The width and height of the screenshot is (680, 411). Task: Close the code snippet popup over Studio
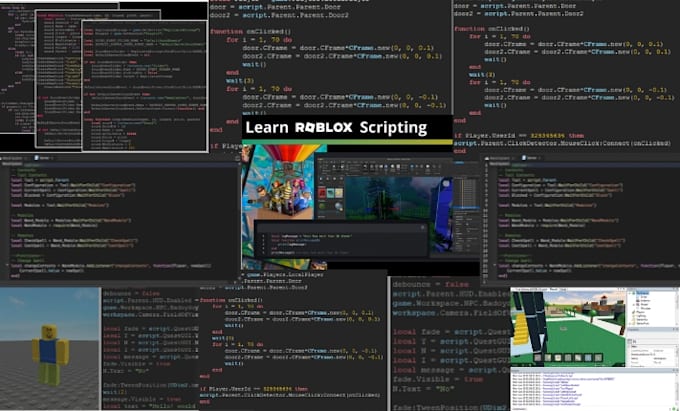pyautogui.click(x=422, y=228)
